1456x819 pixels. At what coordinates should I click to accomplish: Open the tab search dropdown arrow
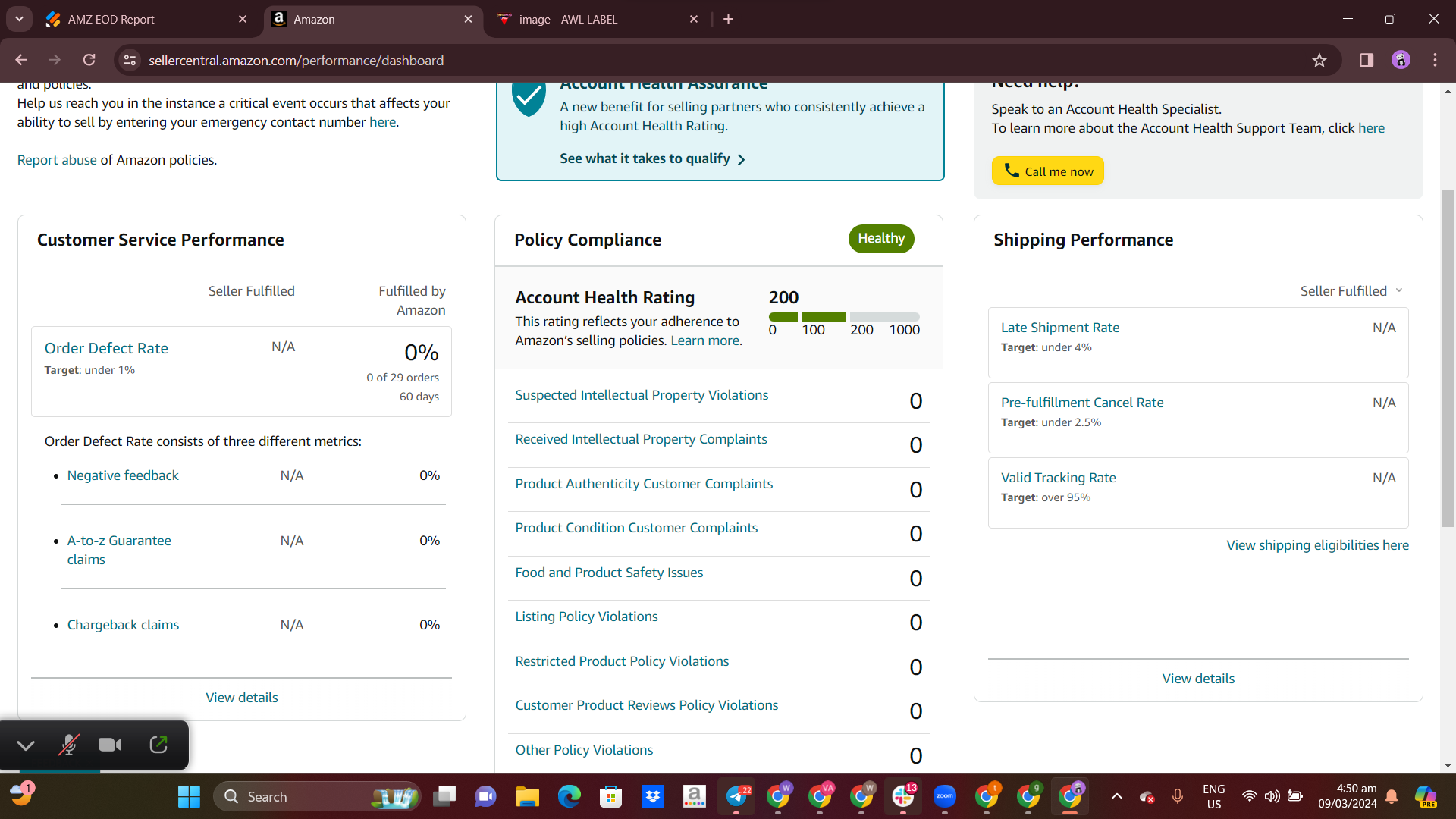(19, 19)
